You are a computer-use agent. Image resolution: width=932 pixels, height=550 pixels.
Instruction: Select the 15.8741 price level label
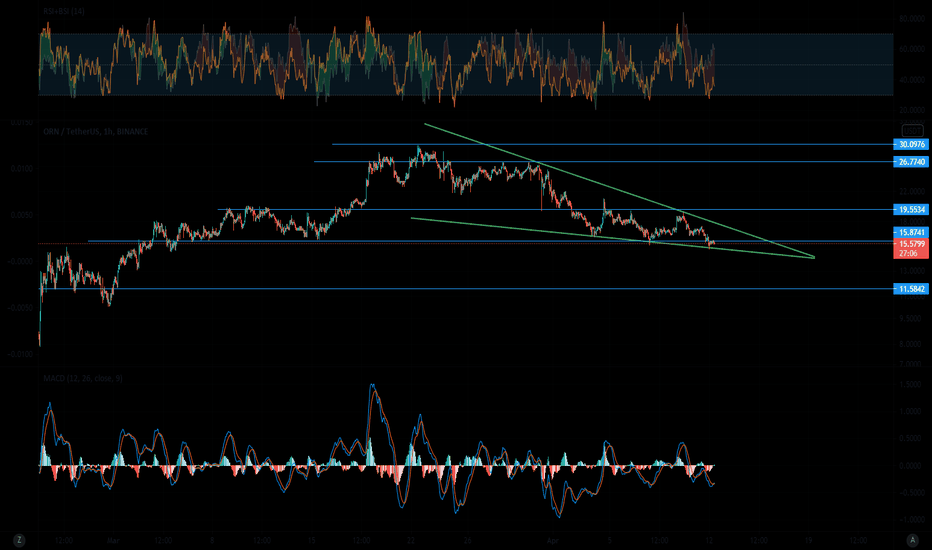click(911, 232)
